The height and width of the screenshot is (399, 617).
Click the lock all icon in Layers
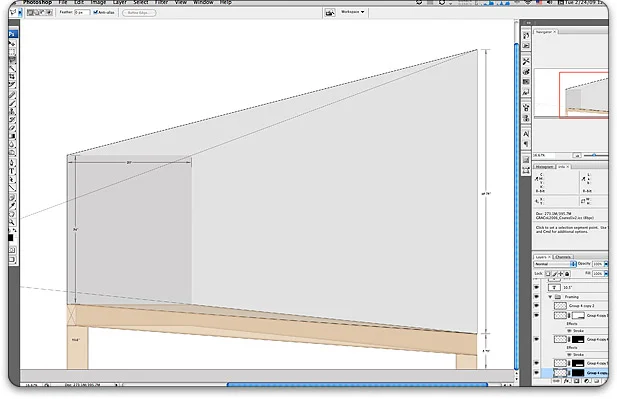pyautogui.click(x=567, y=273)
